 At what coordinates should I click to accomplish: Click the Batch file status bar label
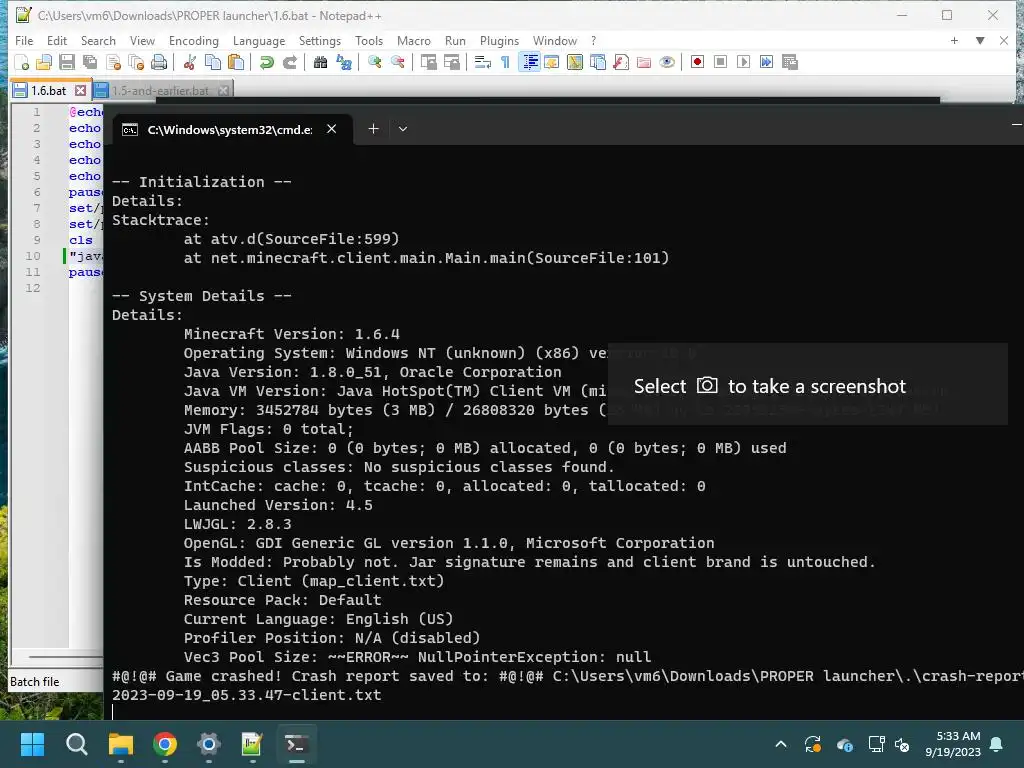coord(35,681)
